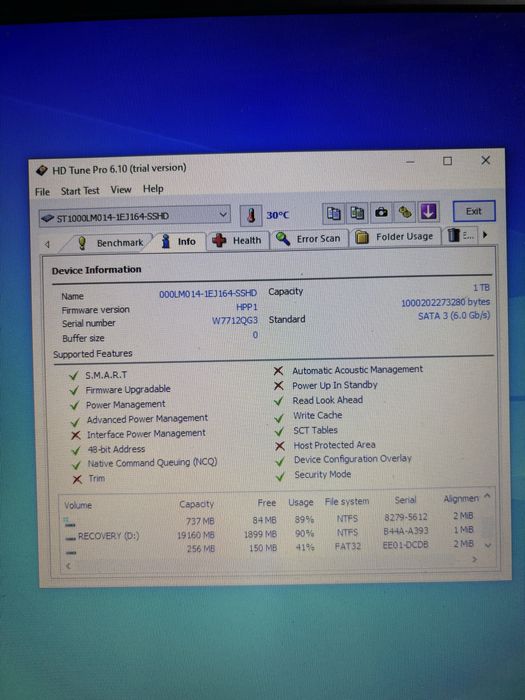
Task: Open the drive selection dropdown
Action: point(135,217)
